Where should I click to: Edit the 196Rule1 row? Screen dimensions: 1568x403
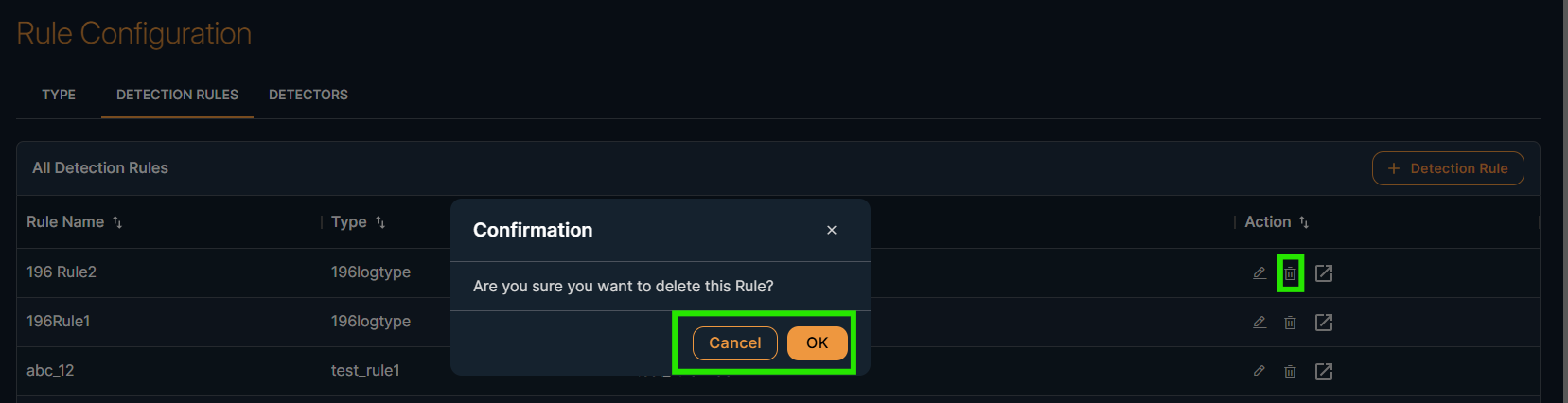(1260, 323)
